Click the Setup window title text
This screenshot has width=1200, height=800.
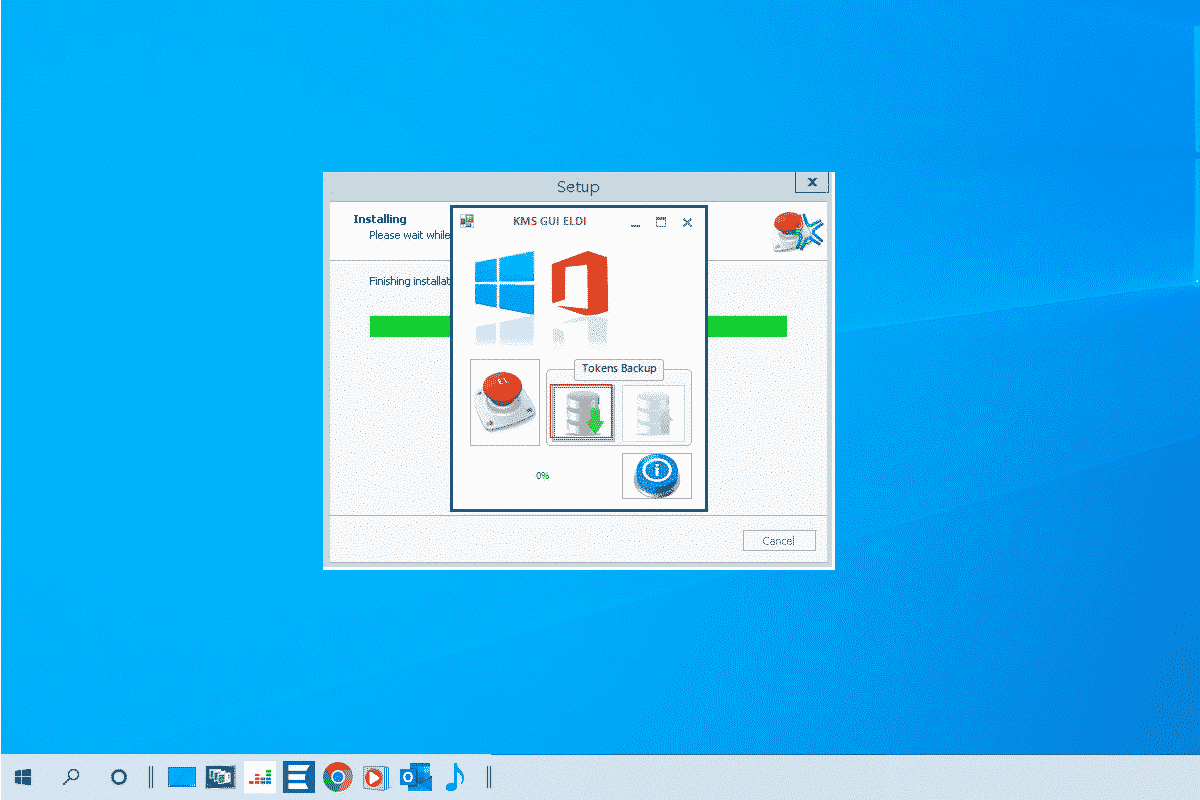[578, 187]
